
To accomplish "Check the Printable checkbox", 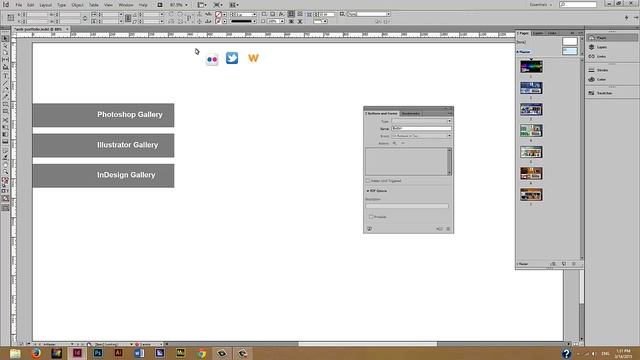I will tap(371, 217).
